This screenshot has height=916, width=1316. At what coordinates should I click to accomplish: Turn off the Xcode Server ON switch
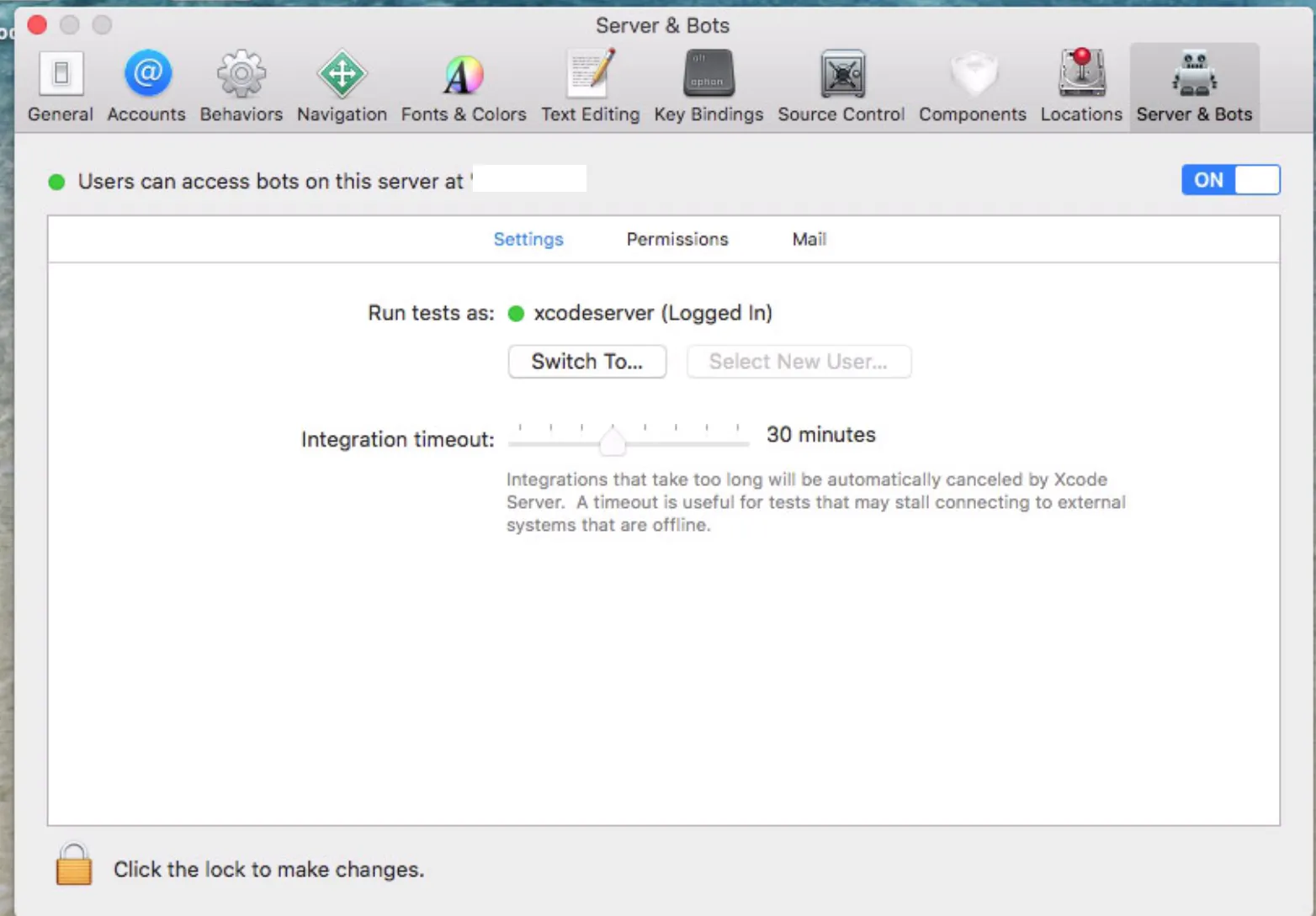[x=1230, y=180]
